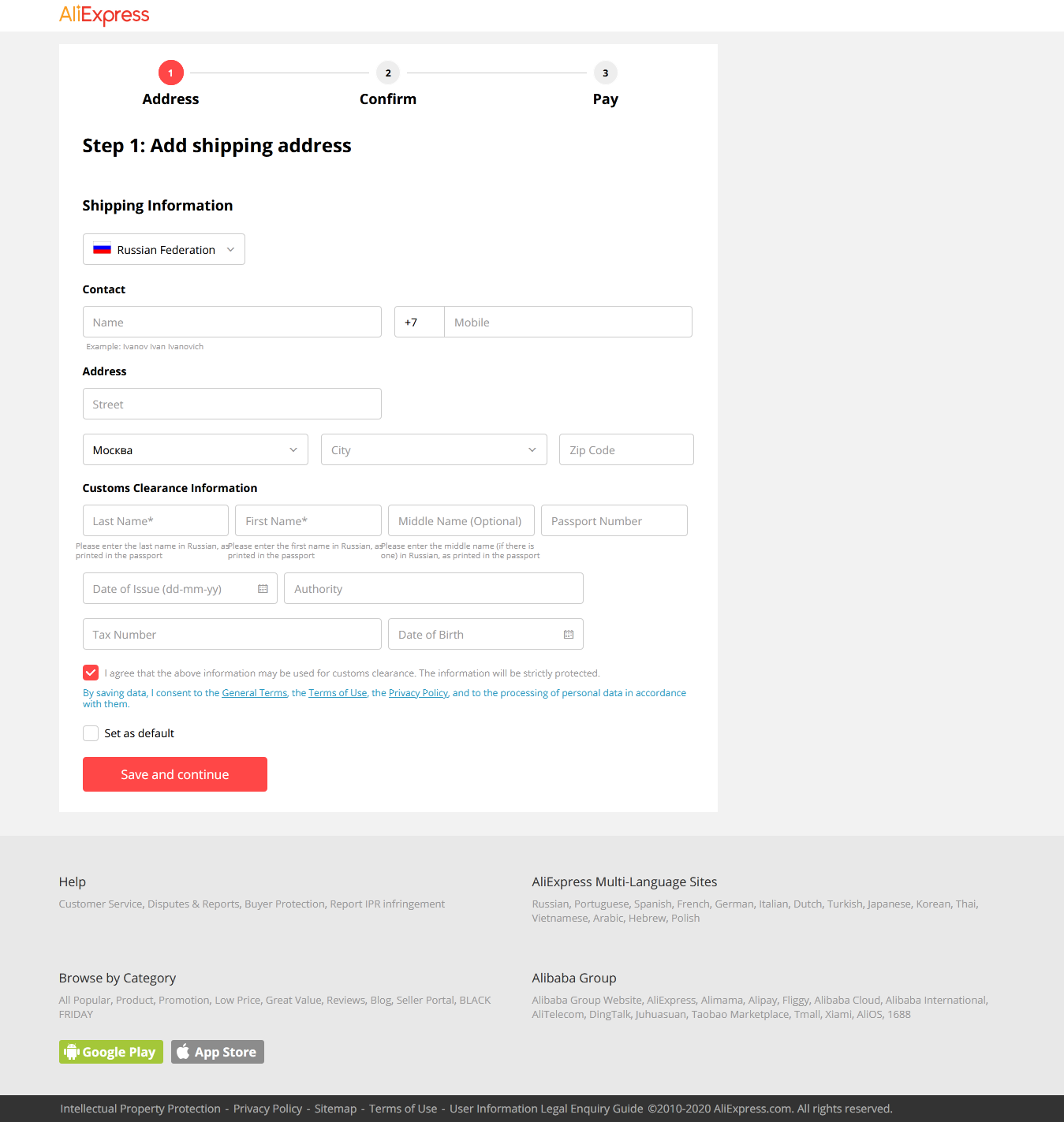Open the DingTalk link
1064x1122 pixels.
click(x=610, y=1014)
